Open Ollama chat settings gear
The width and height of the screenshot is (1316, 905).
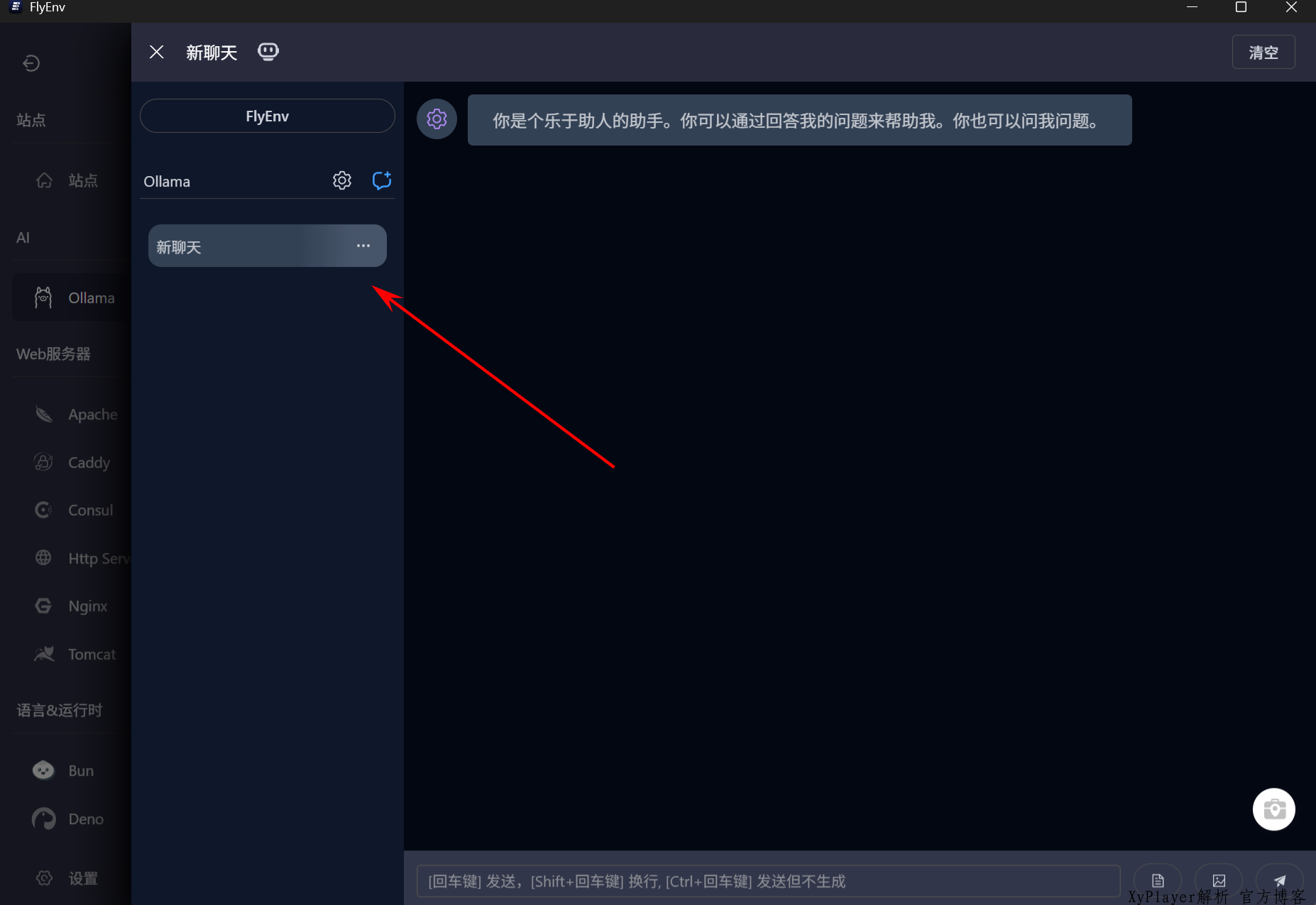(x=342, y=180)
